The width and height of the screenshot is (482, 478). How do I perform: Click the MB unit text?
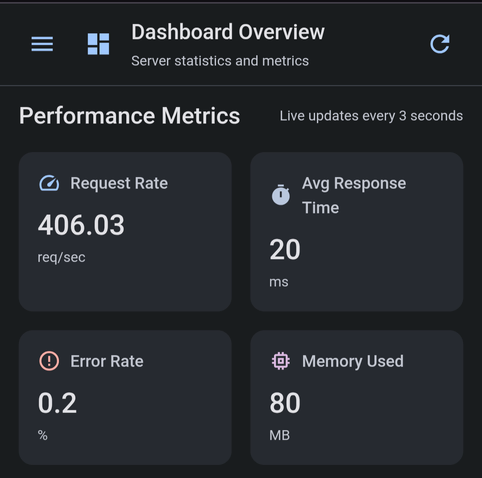coord(279,435)
